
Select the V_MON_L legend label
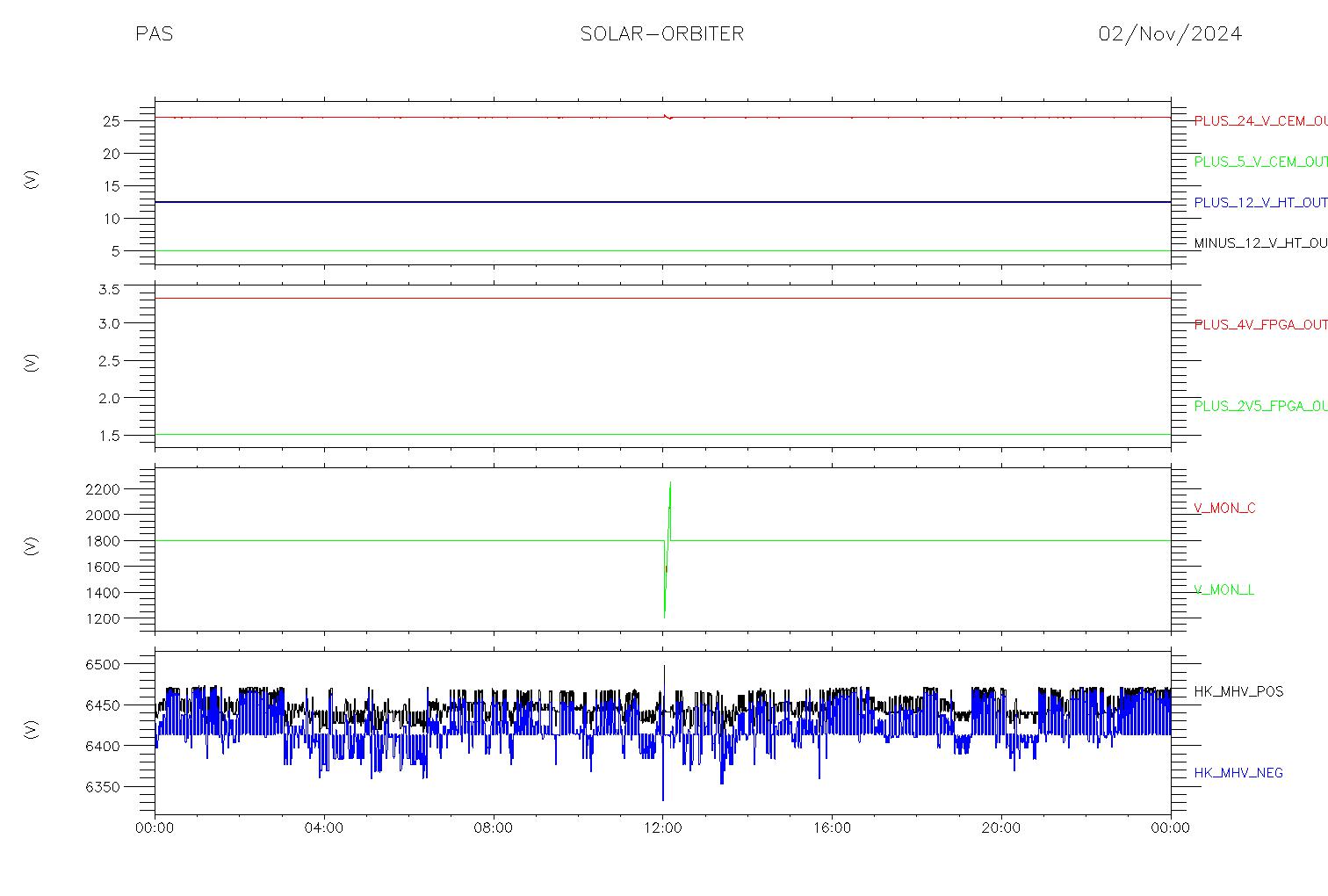pos(1223,589)
